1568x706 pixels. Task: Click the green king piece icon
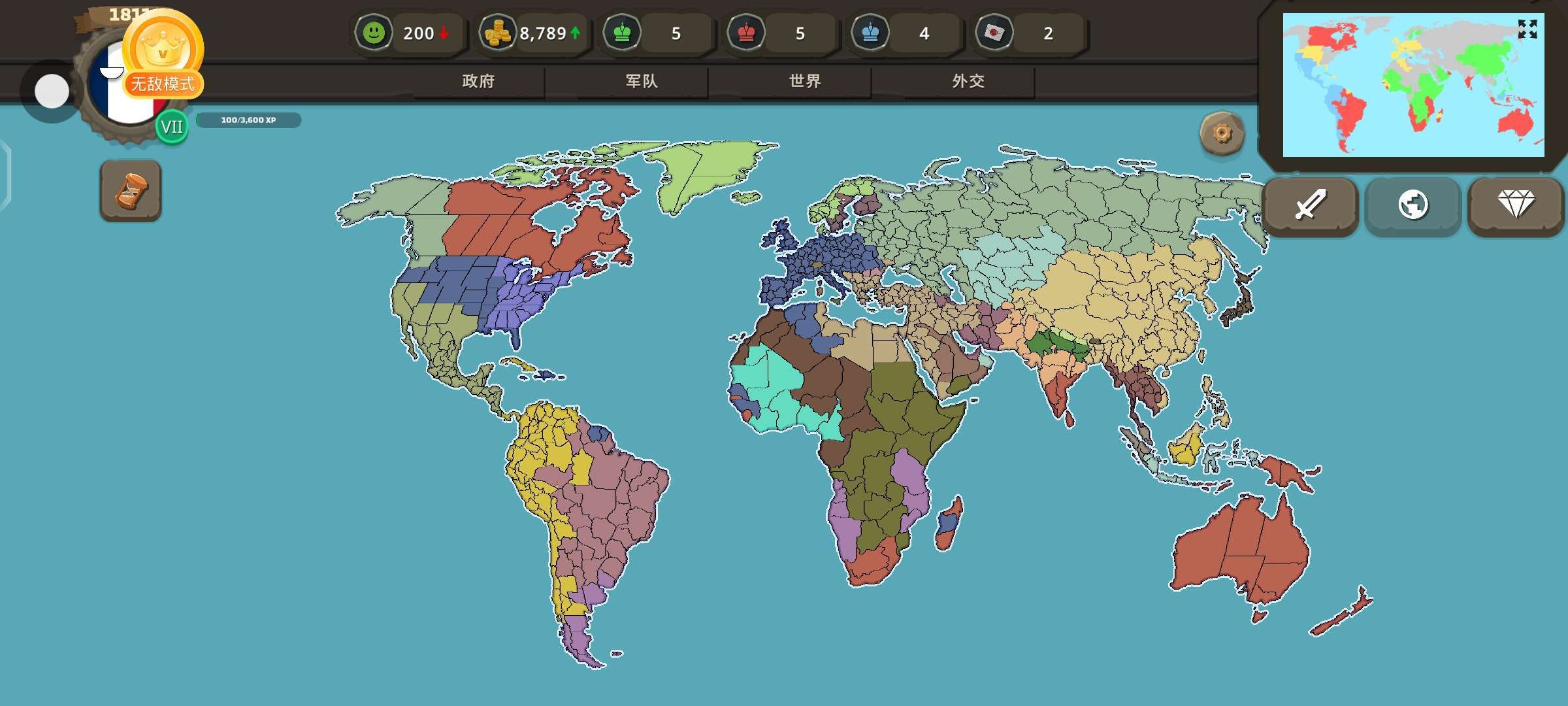coord(622,33)
